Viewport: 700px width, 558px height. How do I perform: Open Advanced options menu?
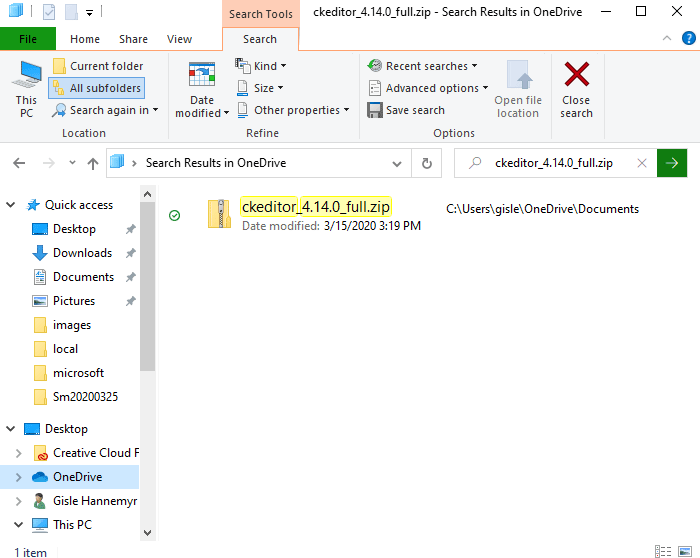pyautogui.click(x=428, y=88)
